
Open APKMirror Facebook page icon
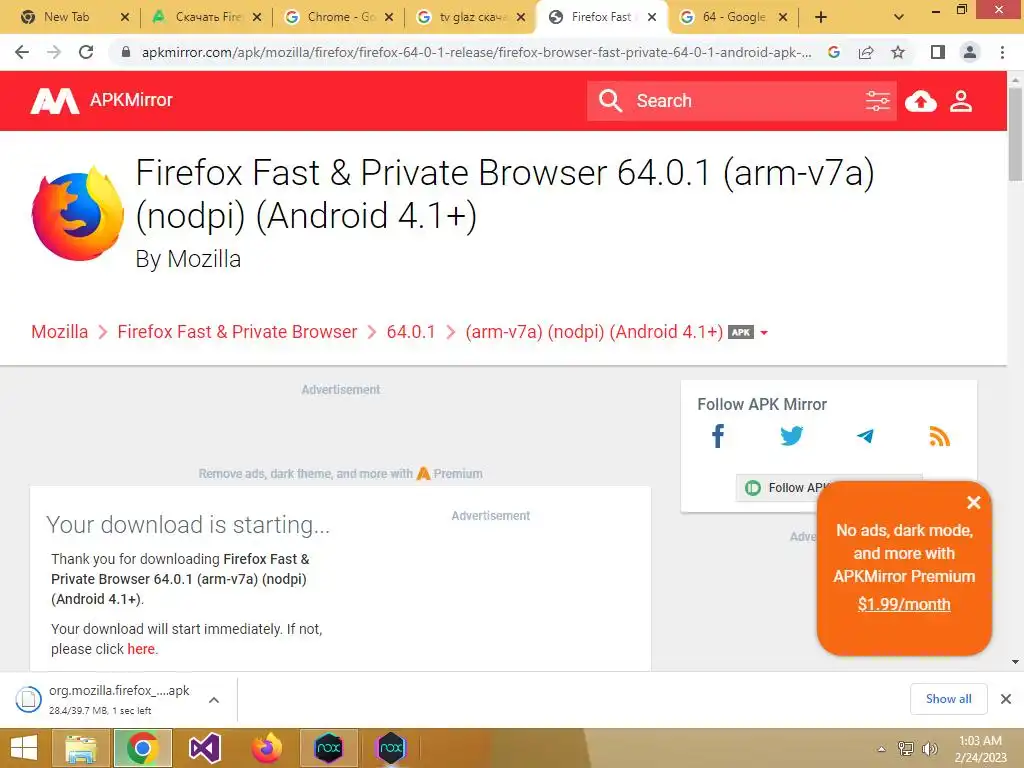tap(718, 436)
